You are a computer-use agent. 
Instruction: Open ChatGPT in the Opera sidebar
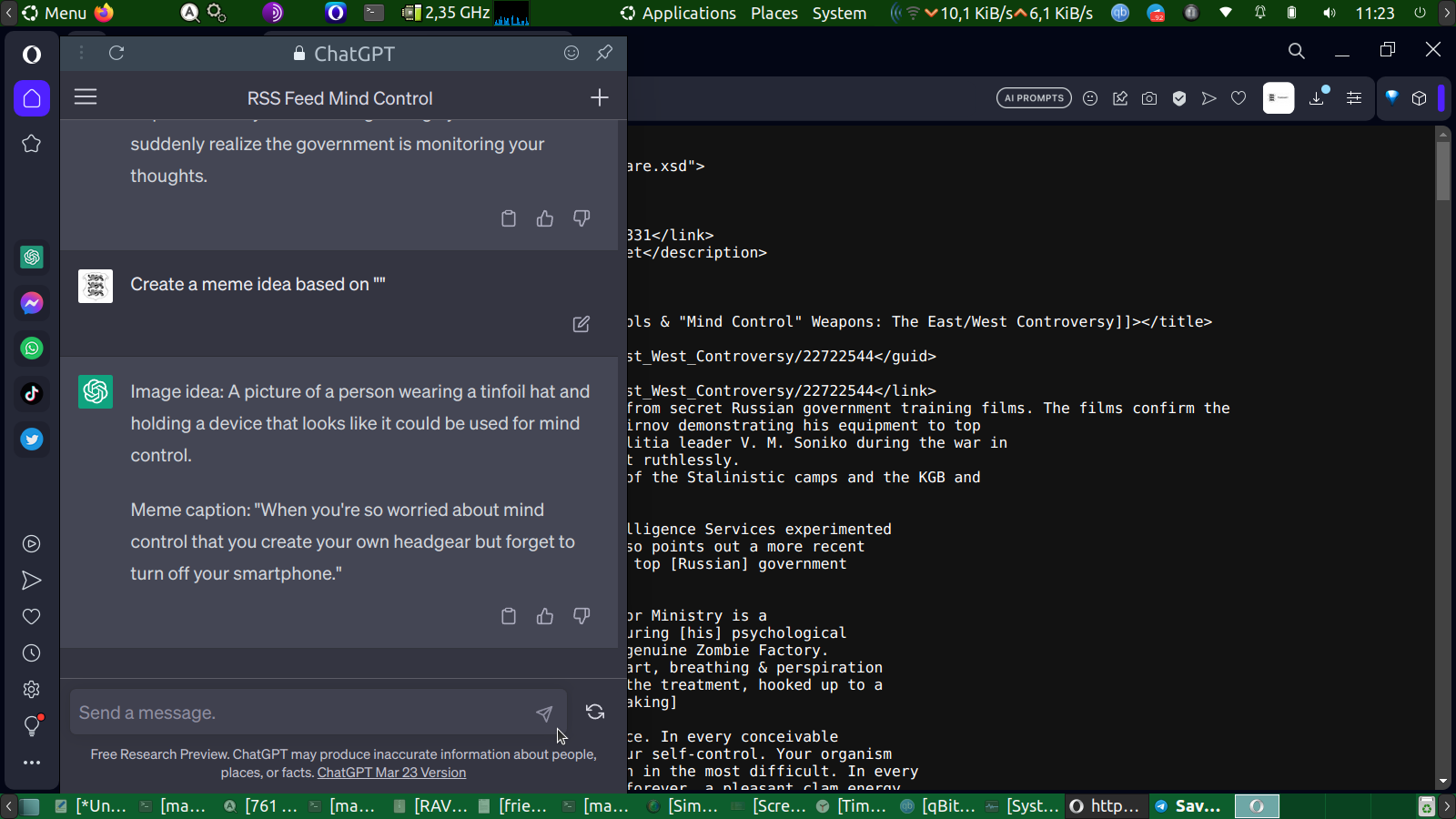pyautogui.click(x=32, y=258)
